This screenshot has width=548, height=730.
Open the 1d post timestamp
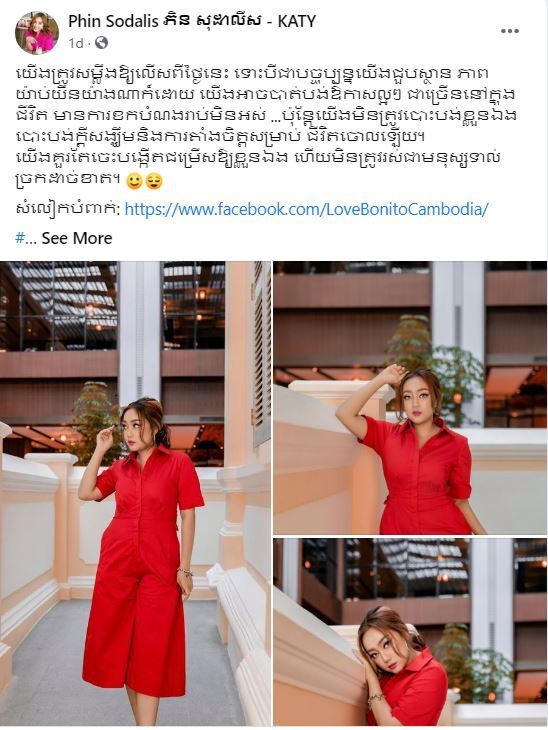click(75, 43)
